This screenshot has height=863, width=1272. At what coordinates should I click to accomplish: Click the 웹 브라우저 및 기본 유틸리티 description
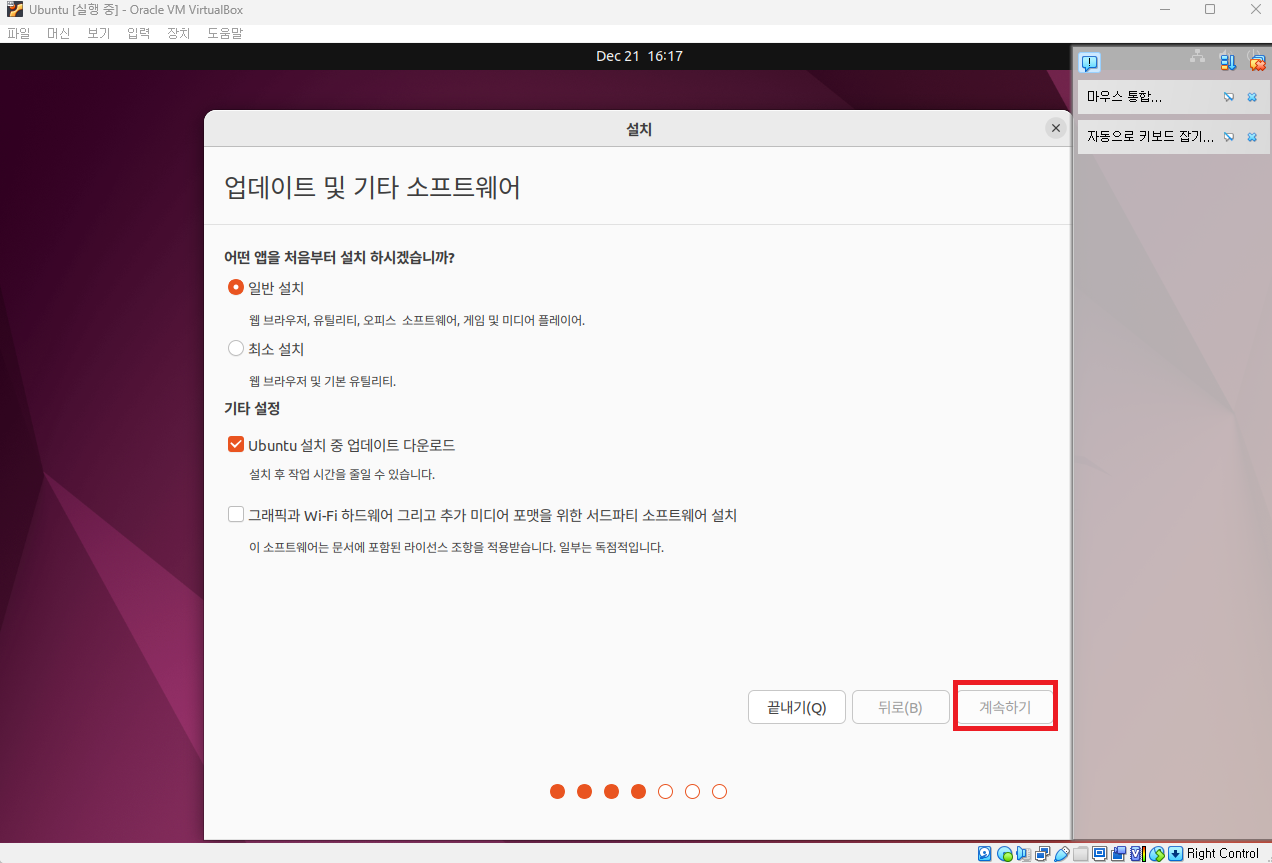click(322, 381)
